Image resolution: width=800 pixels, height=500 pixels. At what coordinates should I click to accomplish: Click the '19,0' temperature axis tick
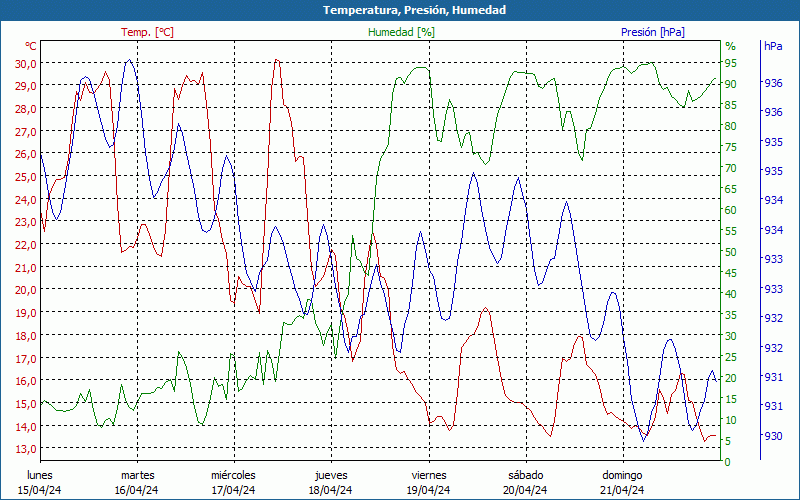(26, 313)
